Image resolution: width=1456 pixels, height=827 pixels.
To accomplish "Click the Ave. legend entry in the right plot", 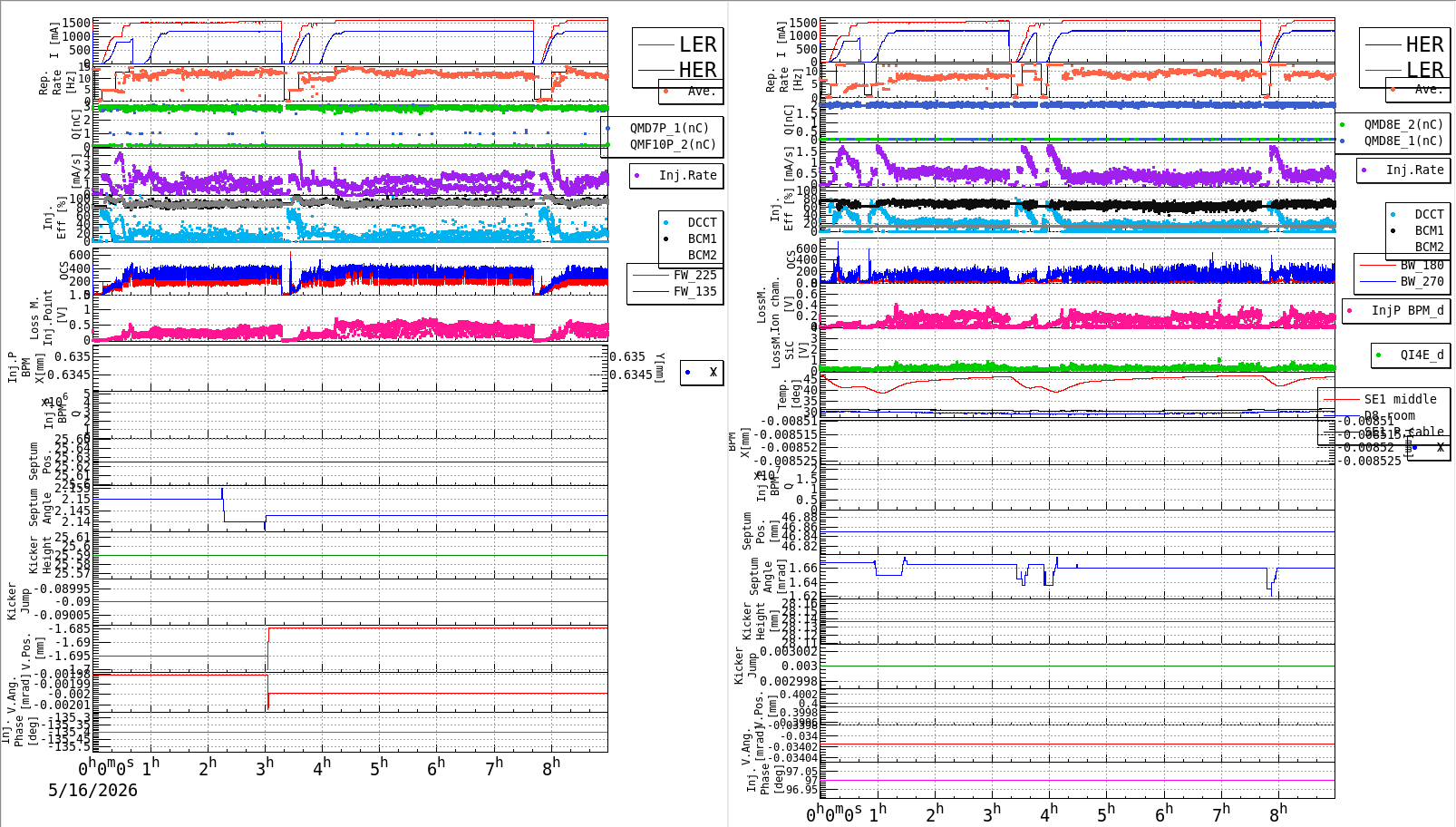I will click(x=1429, y=89).
